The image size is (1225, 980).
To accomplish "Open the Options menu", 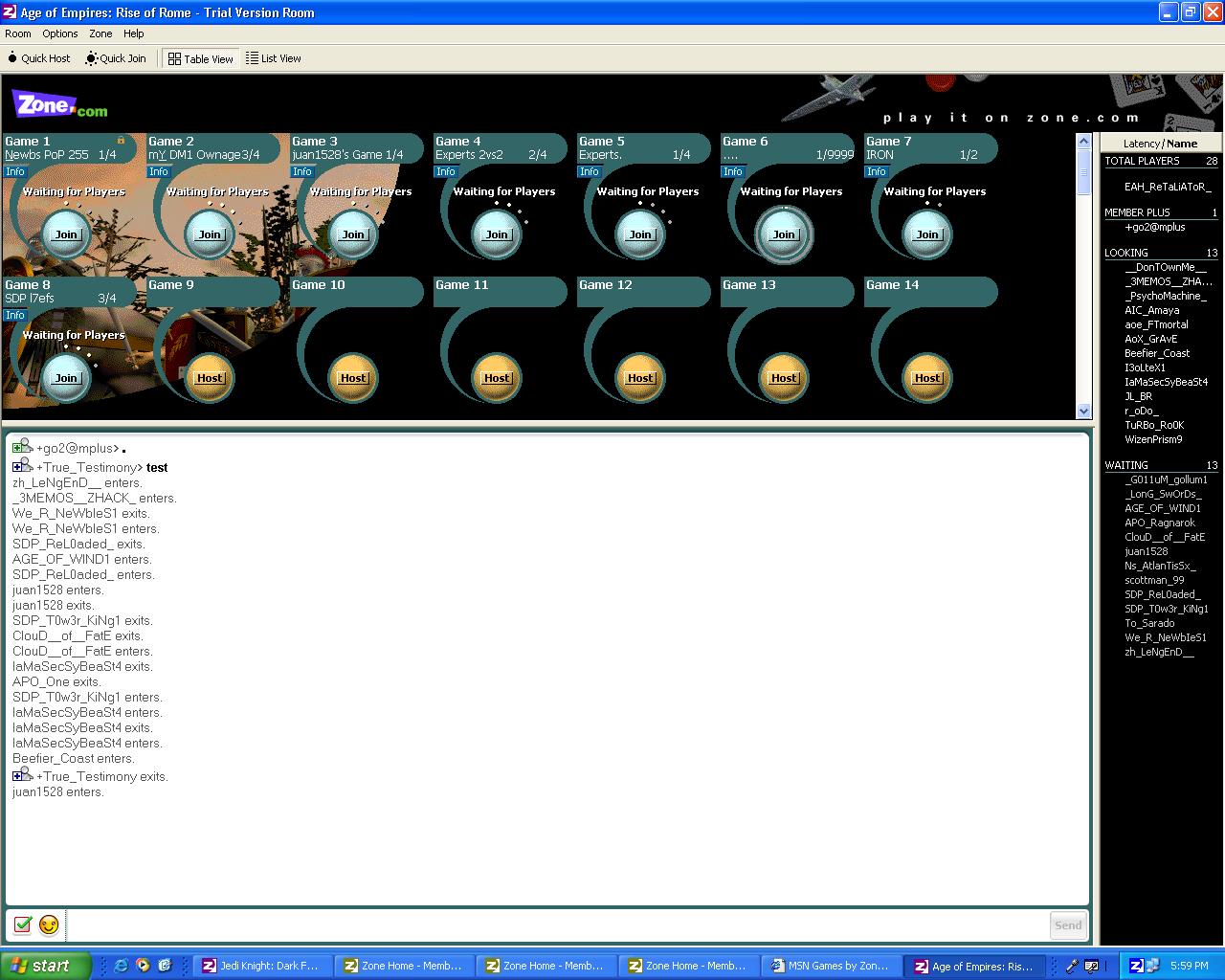I will [60, 33].
